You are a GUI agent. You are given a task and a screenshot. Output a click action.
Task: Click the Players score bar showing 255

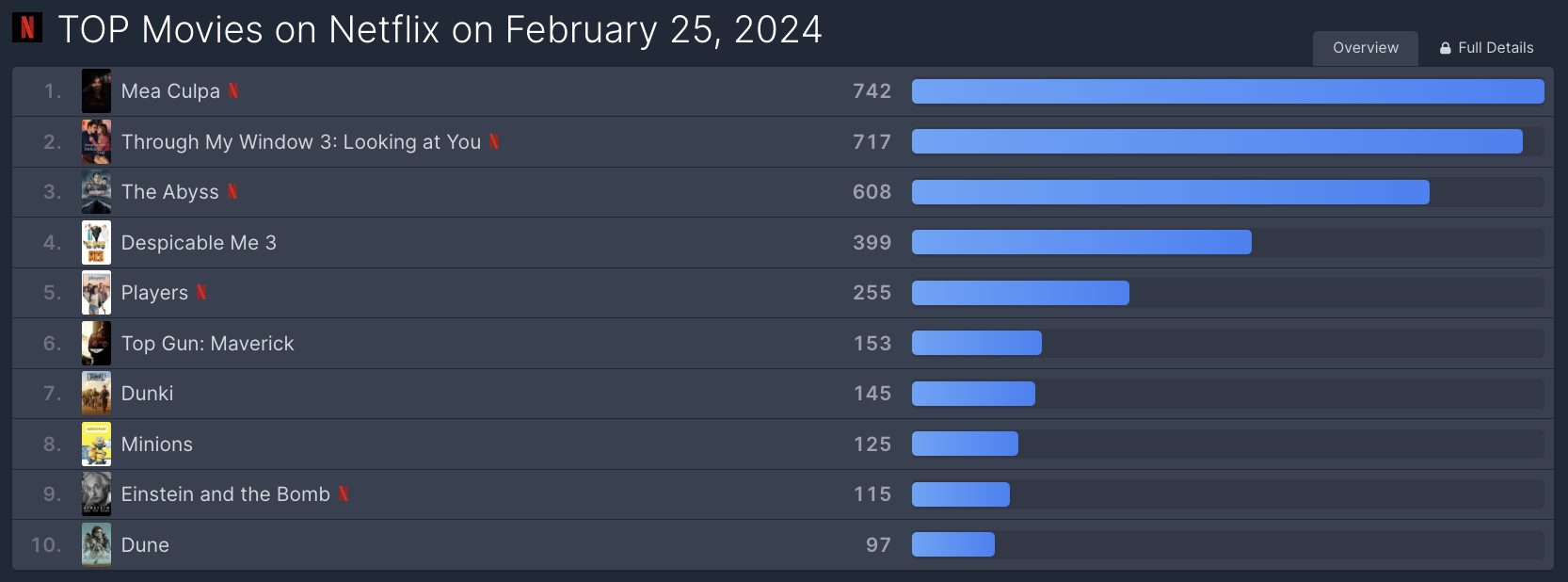pyautogui.click(x=1020, y=293)
